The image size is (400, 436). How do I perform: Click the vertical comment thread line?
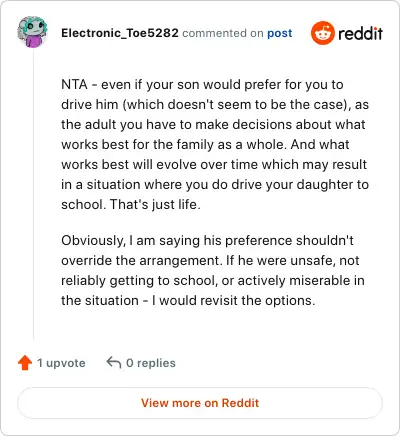(x=33, y=195)
